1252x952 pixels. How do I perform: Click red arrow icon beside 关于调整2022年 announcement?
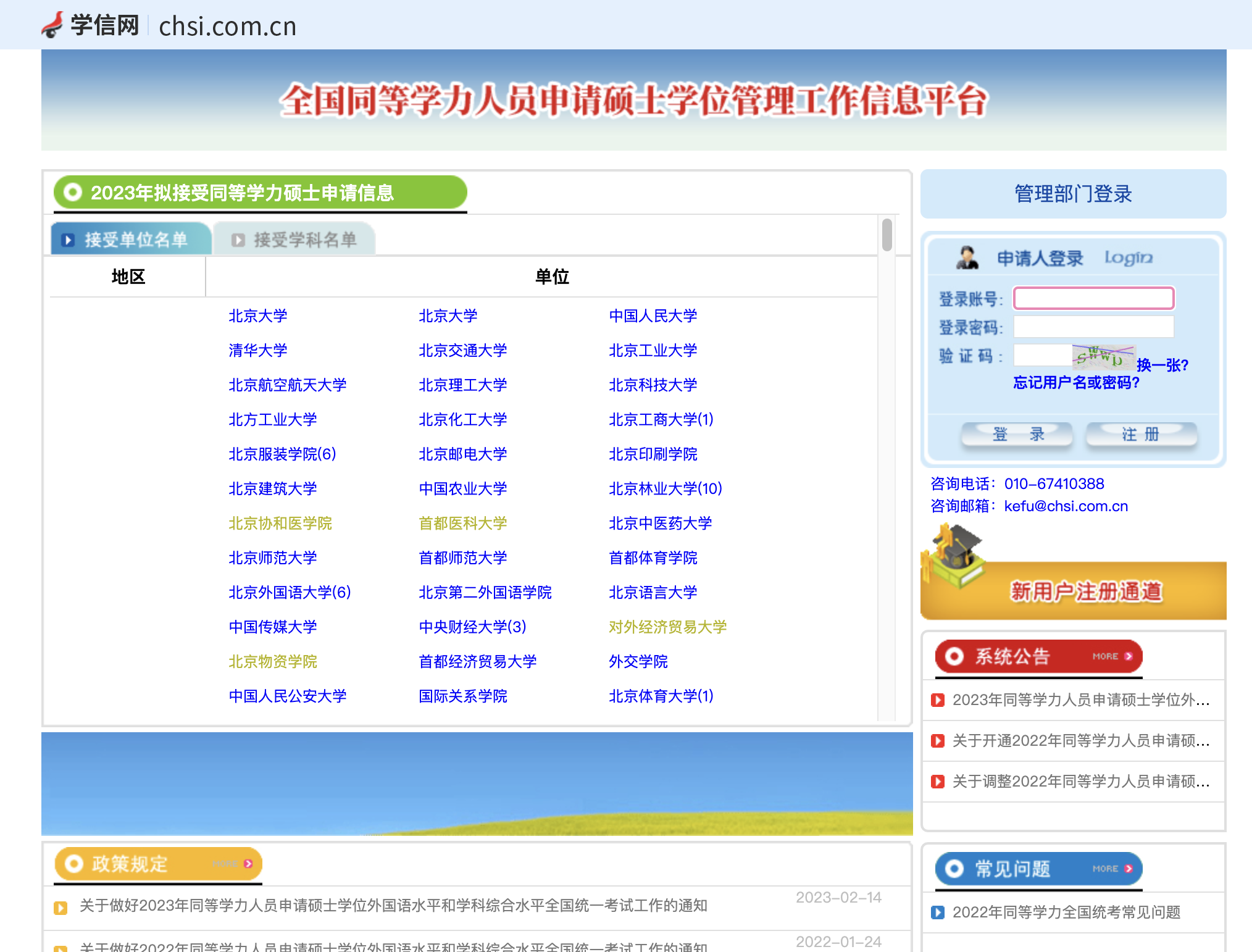938,782
